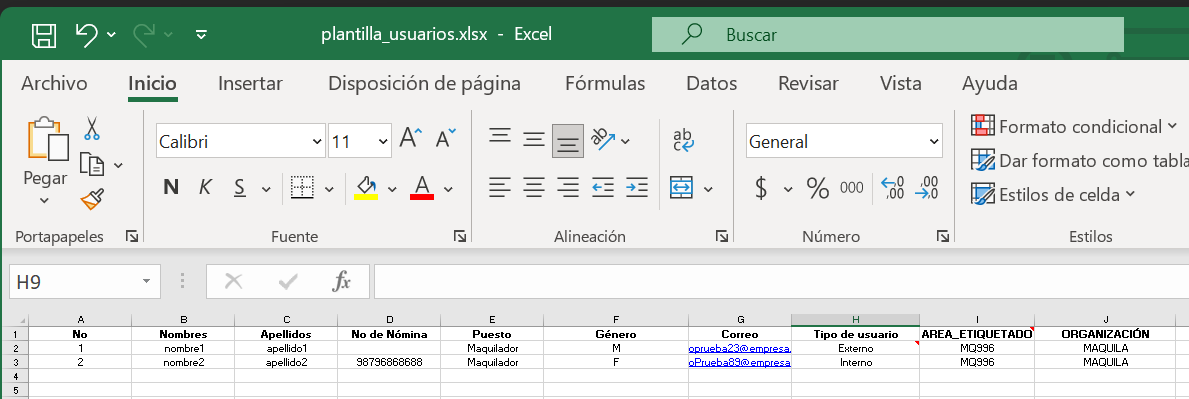1189x399 pixels.
Task: Undo the last action
Action: point(86,34)
